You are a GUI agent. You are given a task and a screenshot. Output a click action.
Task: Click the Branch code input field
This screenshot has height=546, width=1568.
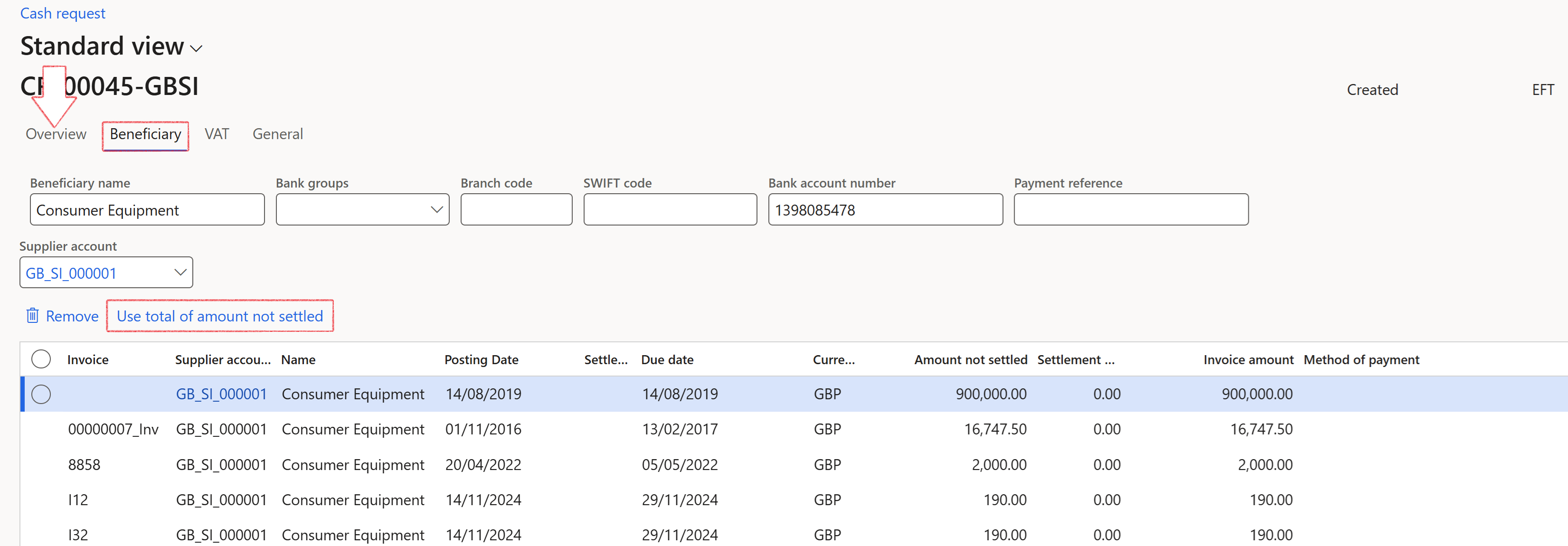click(516, 209)
